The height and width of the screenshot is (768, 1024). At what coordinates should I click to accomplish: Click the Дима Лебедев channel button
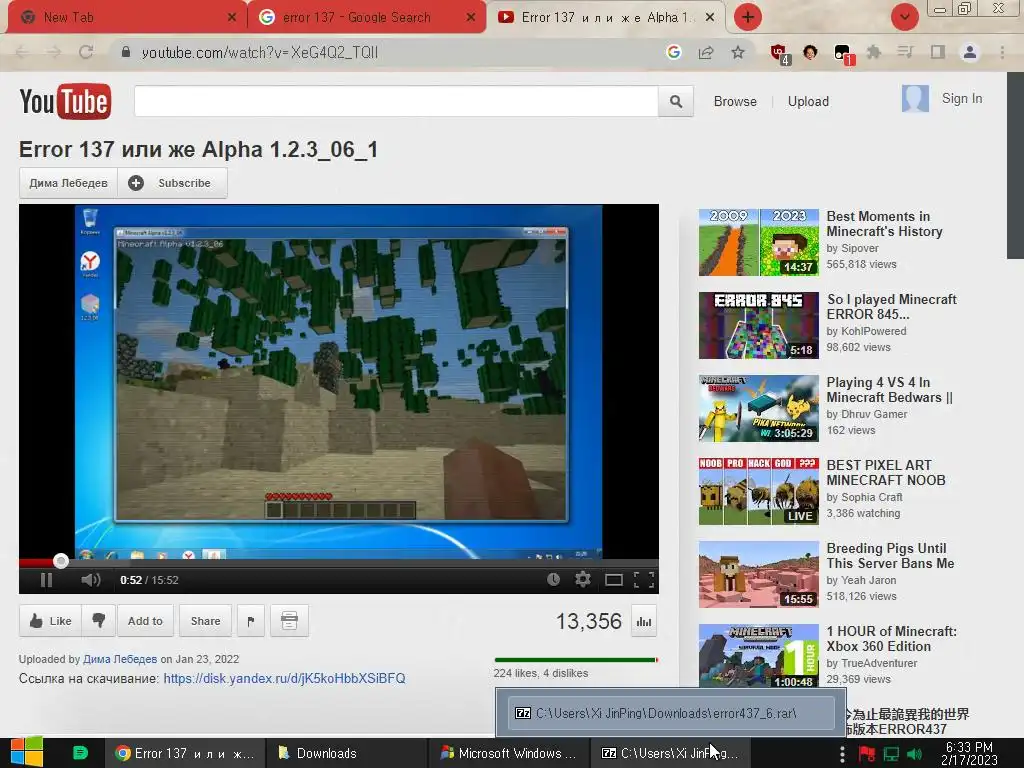click(68, 183)
